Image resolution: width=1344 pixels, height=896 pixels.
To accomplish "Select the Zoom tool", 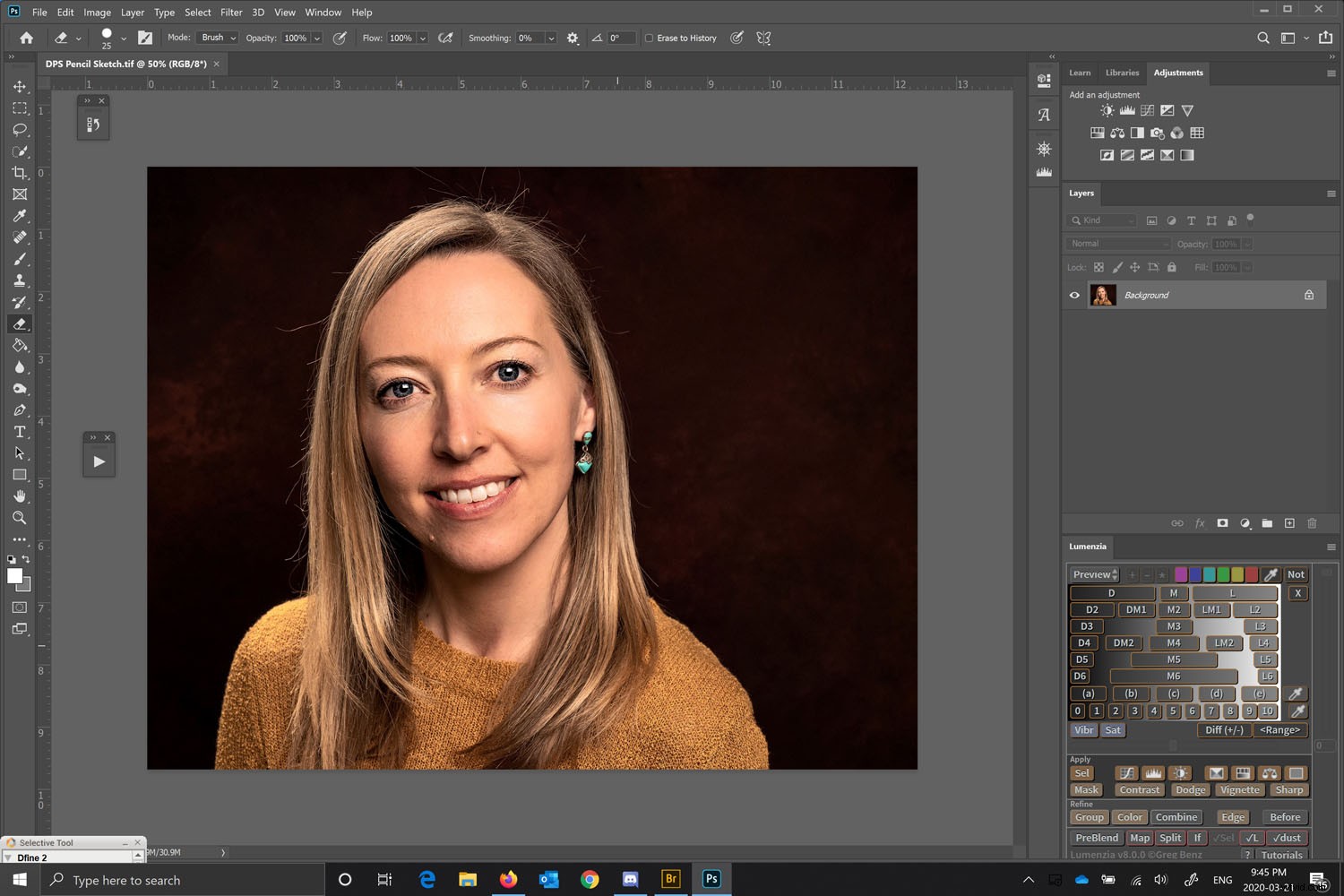I will (20, 518).
